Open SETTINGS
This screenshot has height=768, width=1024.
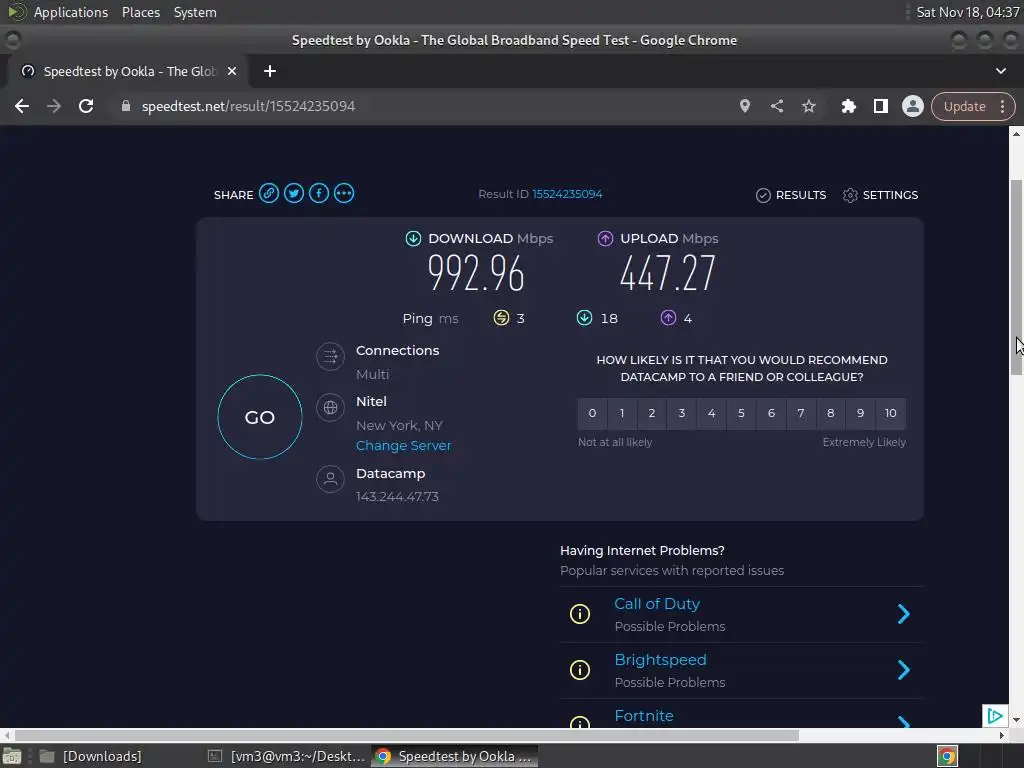pos(880,195)
